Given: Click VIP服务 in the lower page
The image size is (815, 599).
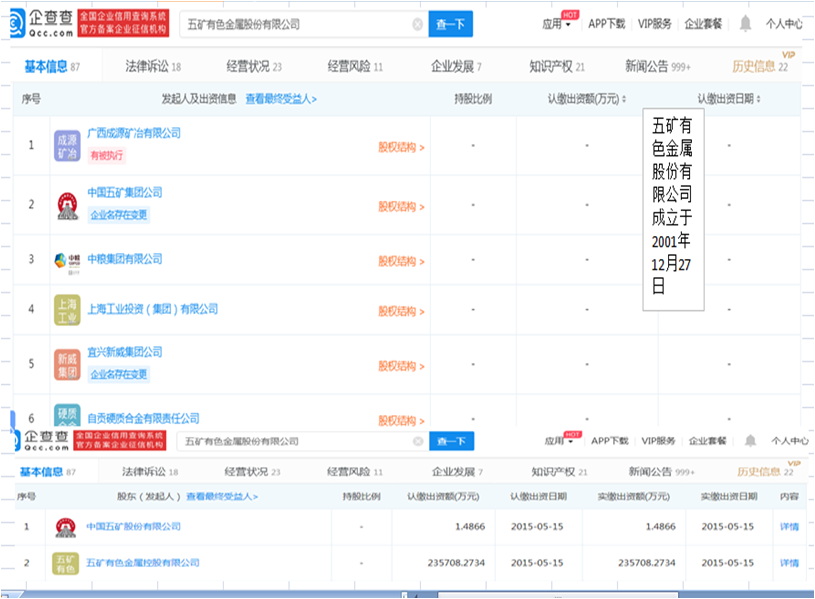Looking at the screenshot, I should (658, 441).
